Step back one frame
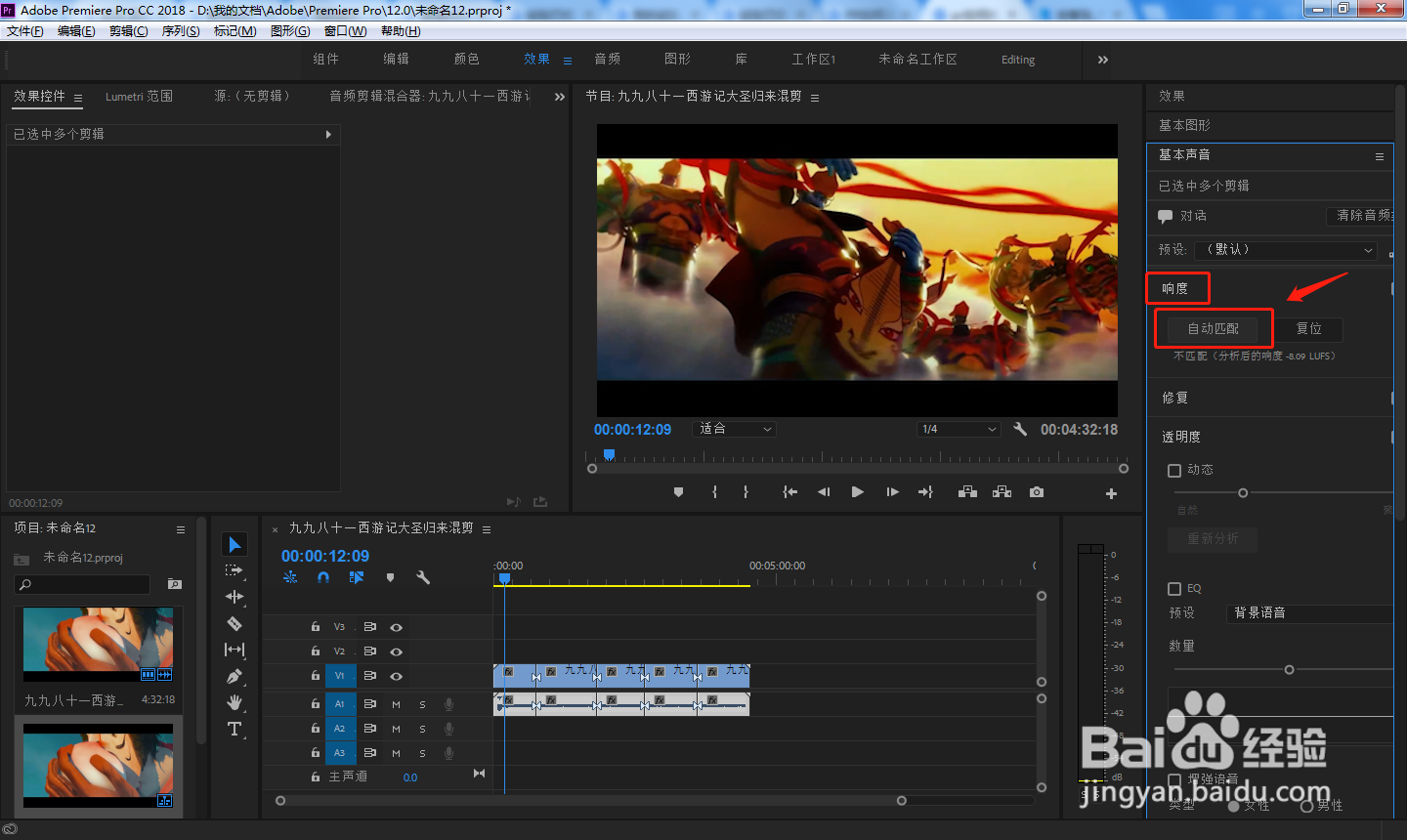 [x=824, y=492]
